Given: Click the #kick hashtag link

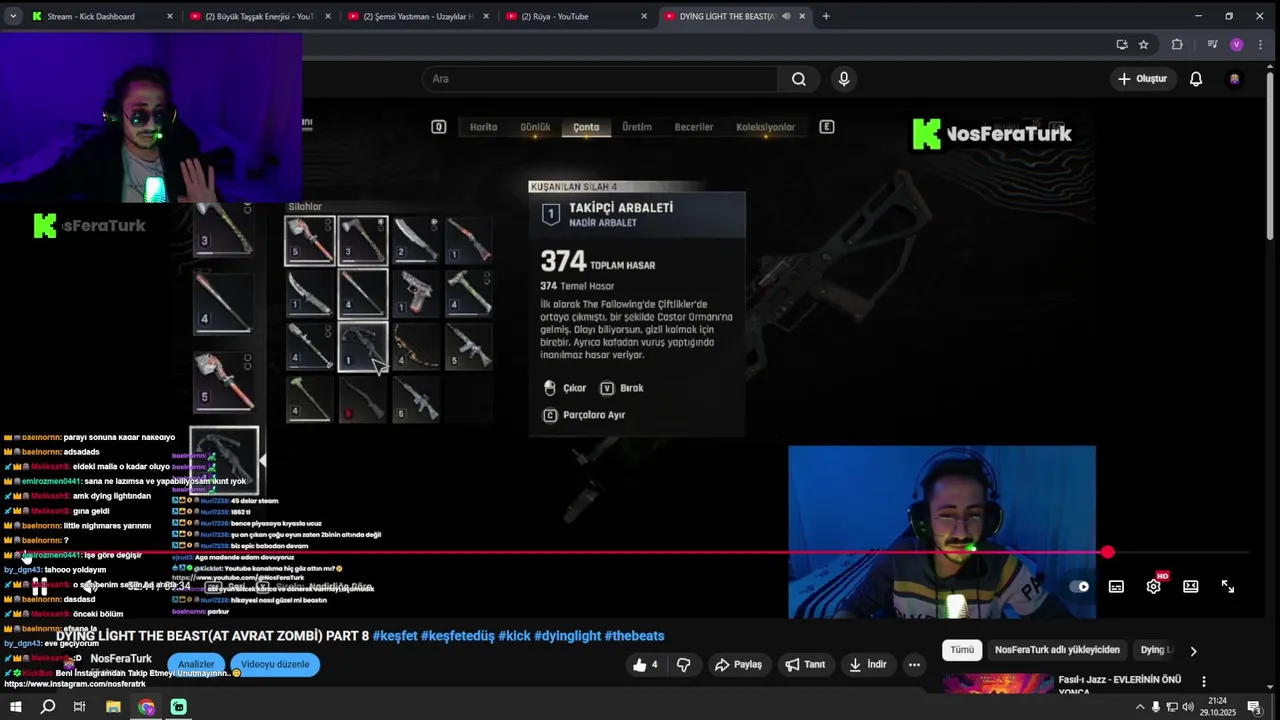Looking at the screenshot, I should tap(514, 636).
